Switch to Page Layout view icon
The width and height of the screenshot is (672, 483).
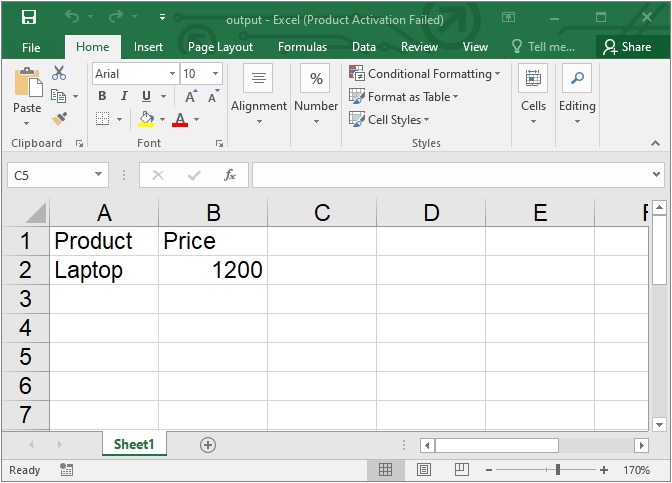click(x=424, y=469)
